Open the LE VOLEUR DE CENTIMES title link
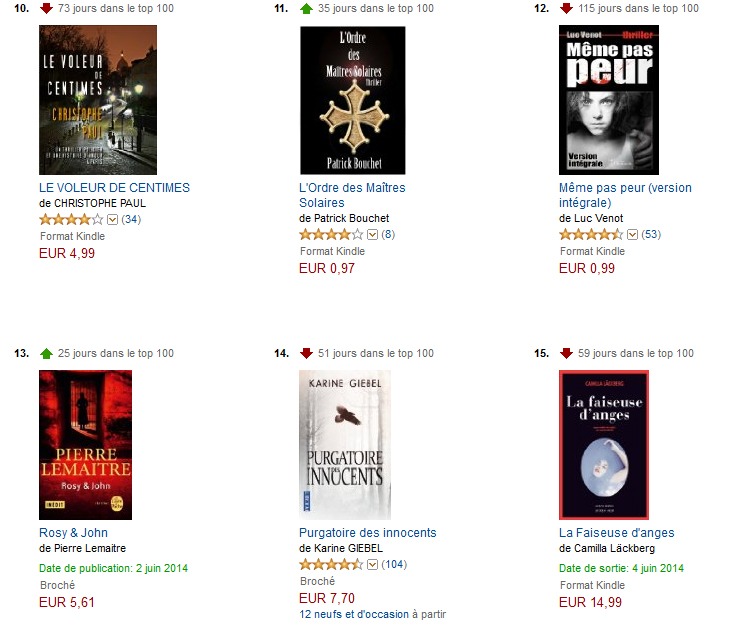This screenshot has width=736, height=625. point(115,188)
